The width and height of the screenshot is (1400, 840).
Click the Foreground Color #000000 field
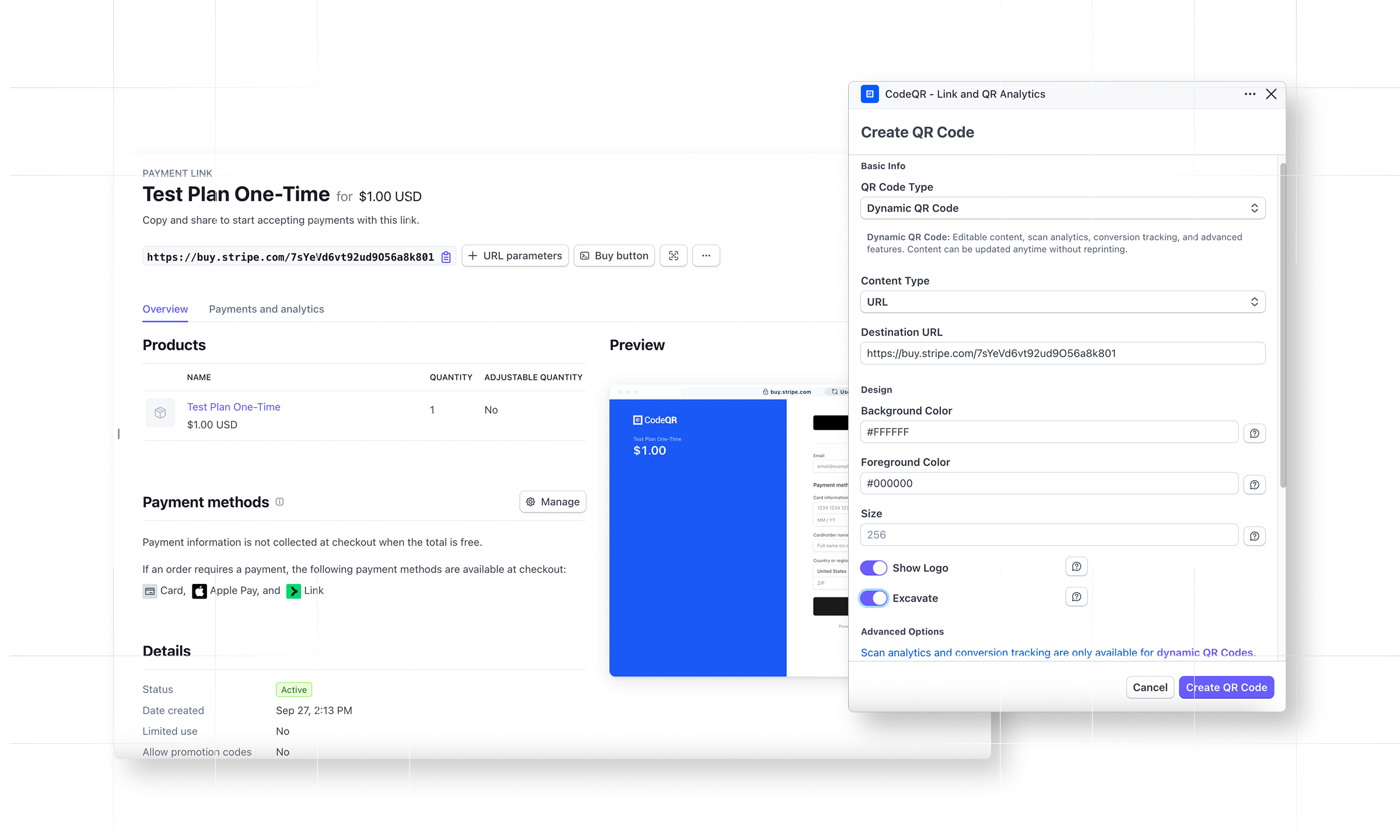pyautogui.click(x=1049, y=483)
